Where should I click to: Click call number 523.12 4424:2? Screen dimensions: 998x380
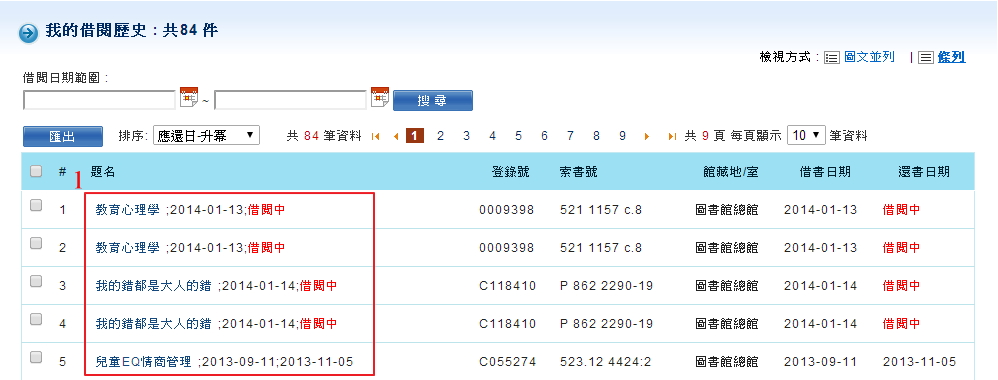605,362
